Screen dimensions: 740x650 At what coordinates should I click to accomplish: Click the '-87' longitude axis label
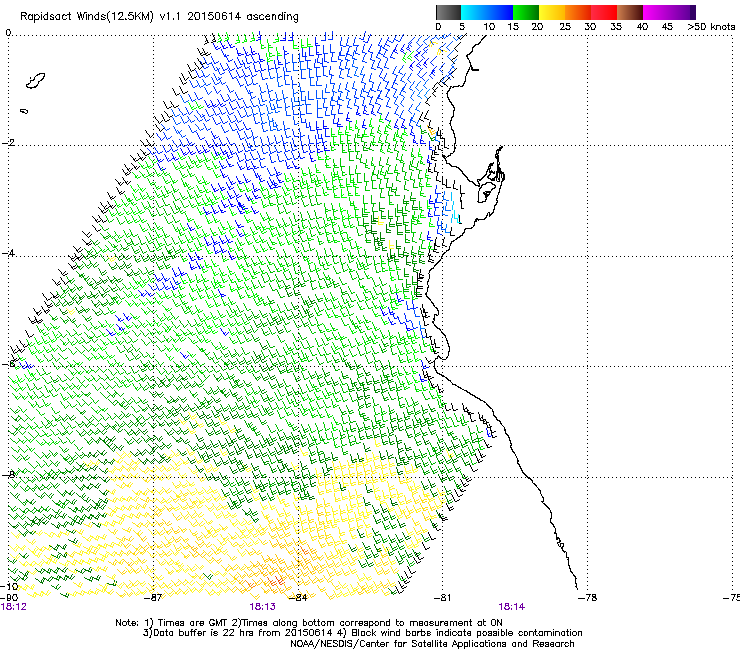(153, 598)
